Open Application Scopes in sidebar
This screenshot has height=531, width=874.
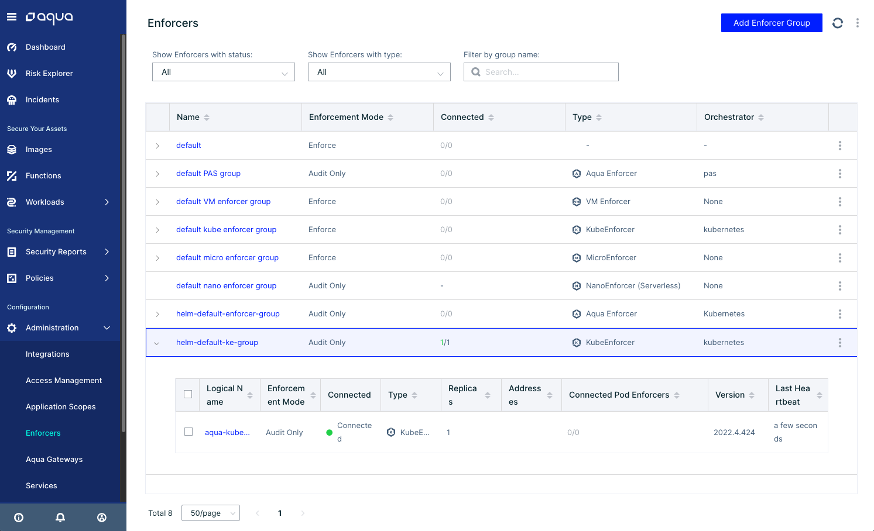pos(60,407)
